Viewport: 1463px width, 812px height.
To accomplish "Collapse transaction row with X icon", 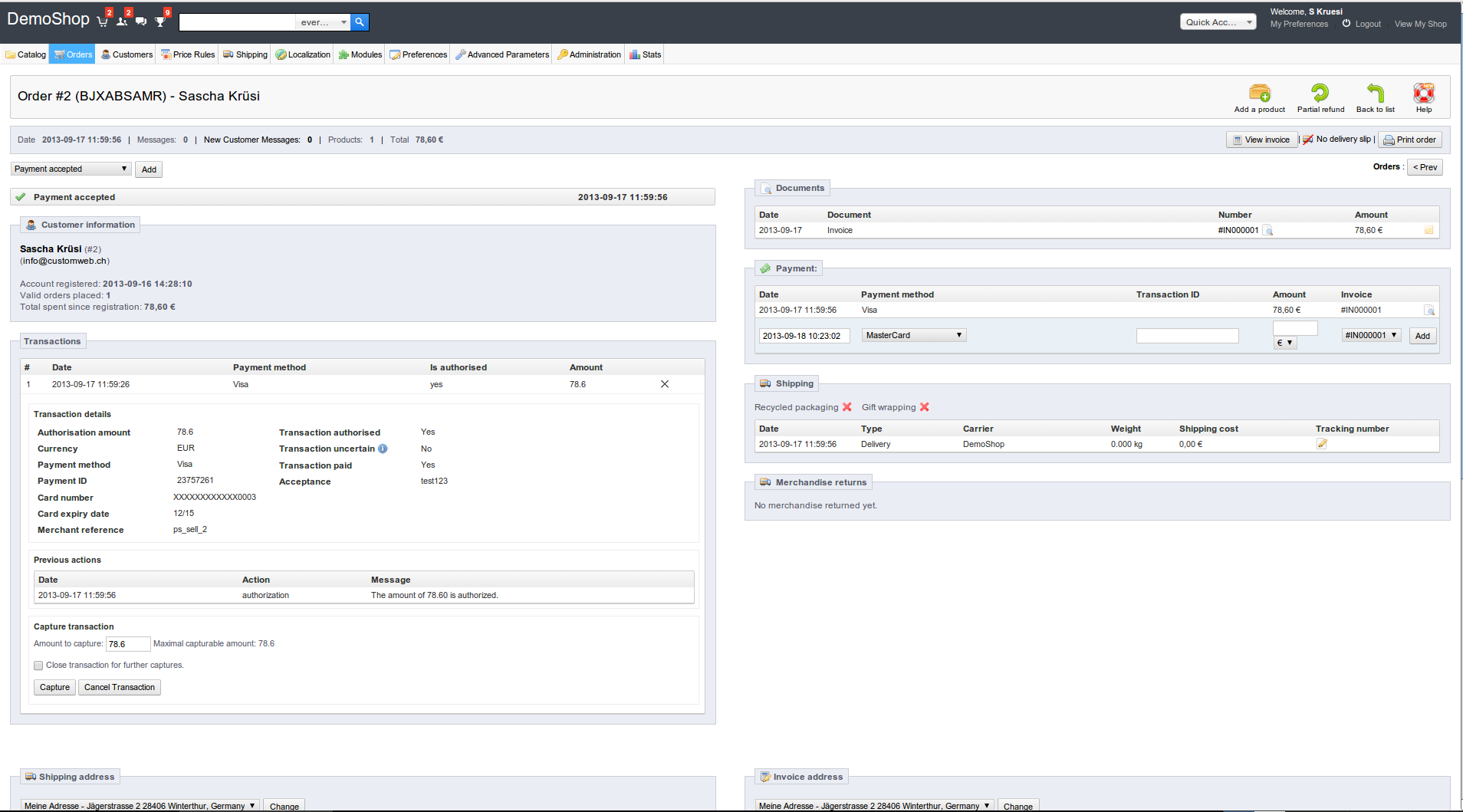I will (x=665, y=384).
